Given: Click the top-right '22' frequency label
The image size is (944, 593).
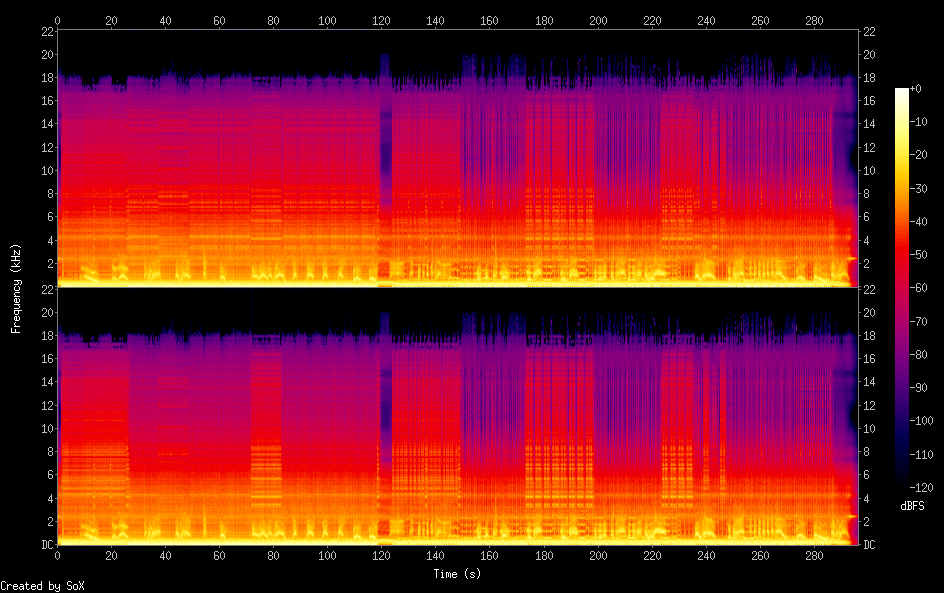Looking at the screenshot, I should (869, 32).
